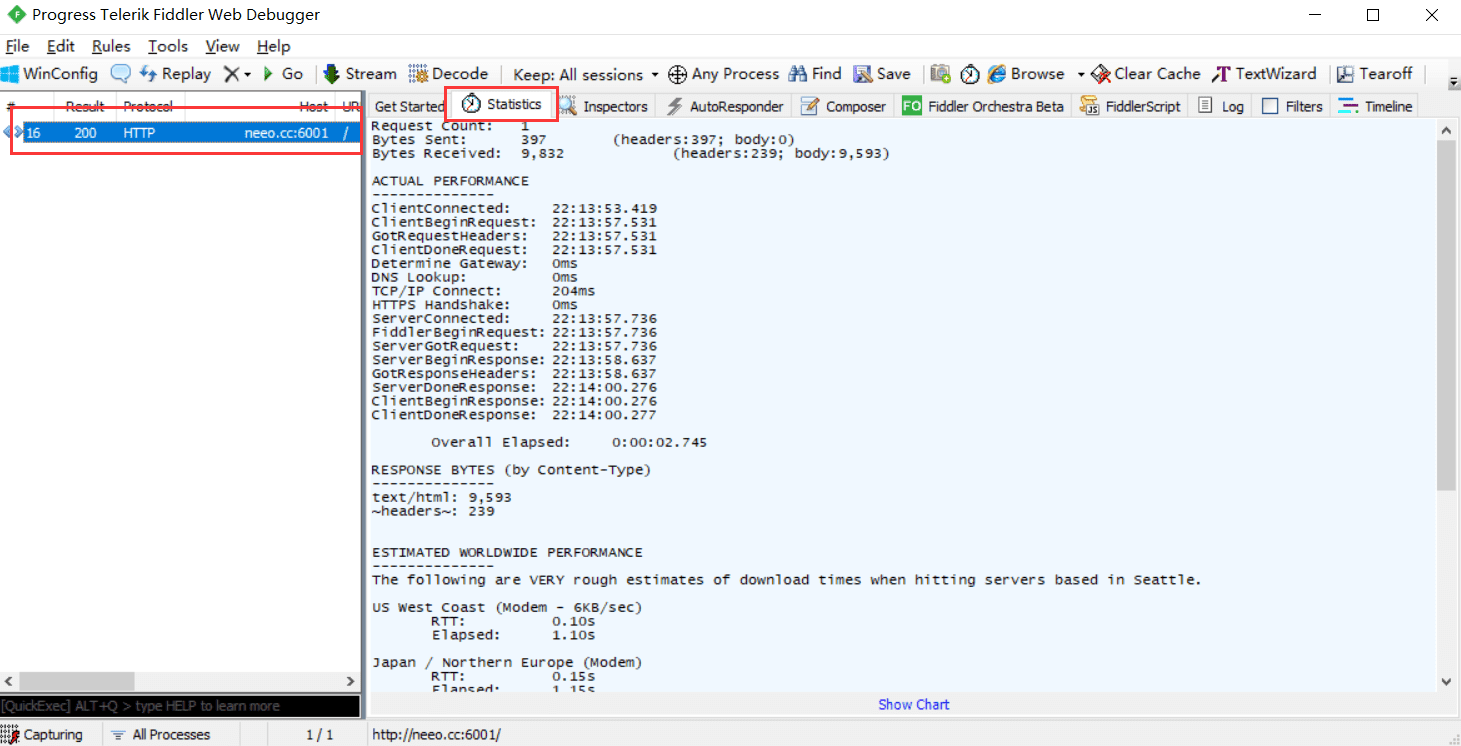Open the Composer tab
The height and width of the screenshot is (746, 1461).
point(844,106)
